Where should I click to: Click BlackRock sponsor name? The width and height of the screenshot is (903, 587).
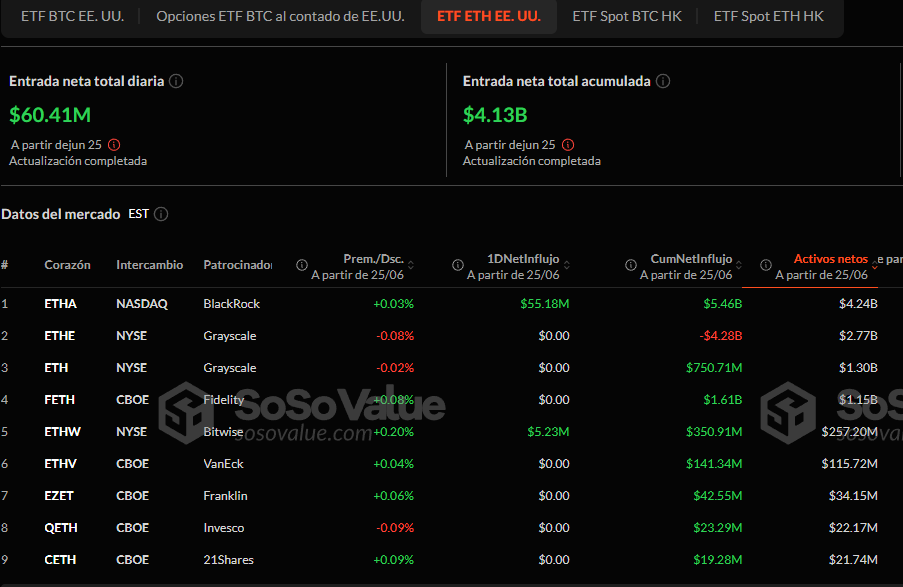[x=232, y=304]
